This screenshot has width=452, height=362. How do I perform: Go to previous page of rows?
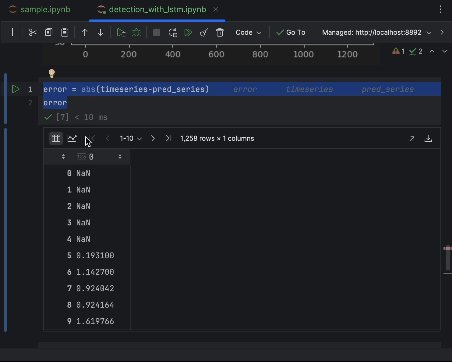[x=107, y=138]
